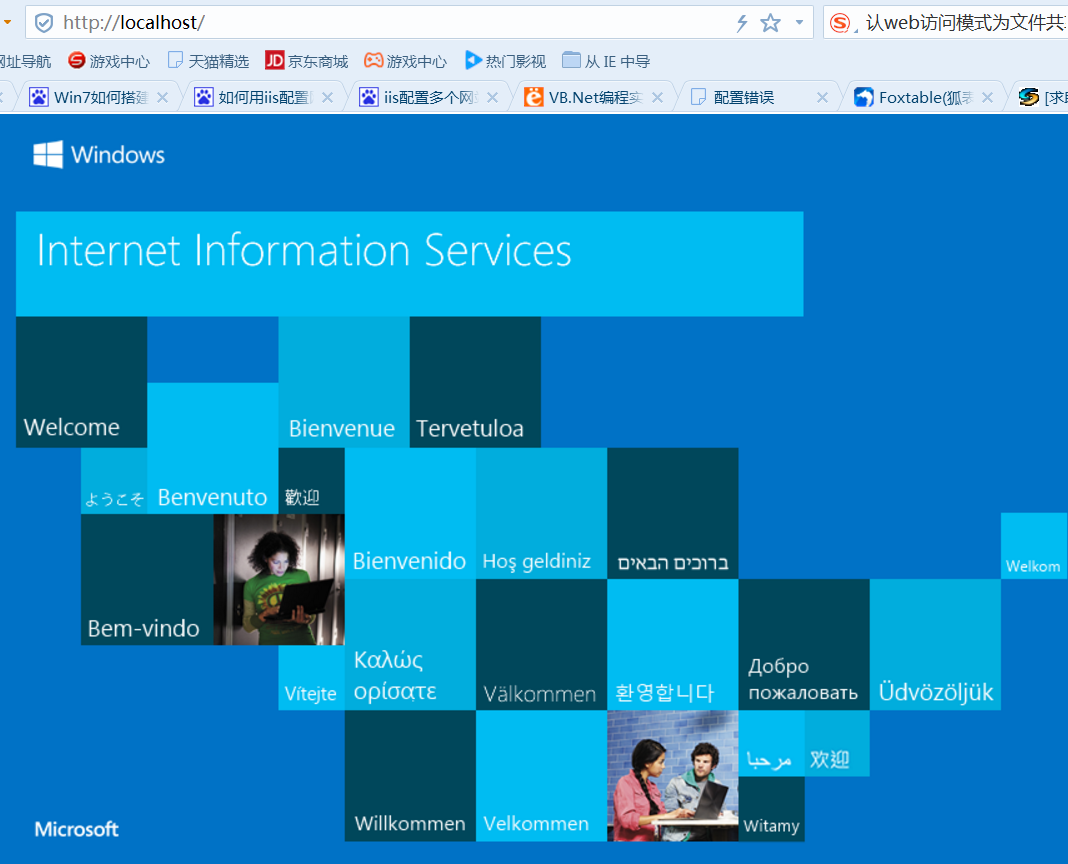This screenshot has height=864, width=1068.
Task: Click the Vítejte tile
Action: pyautogui.click(x=311, y=678)
